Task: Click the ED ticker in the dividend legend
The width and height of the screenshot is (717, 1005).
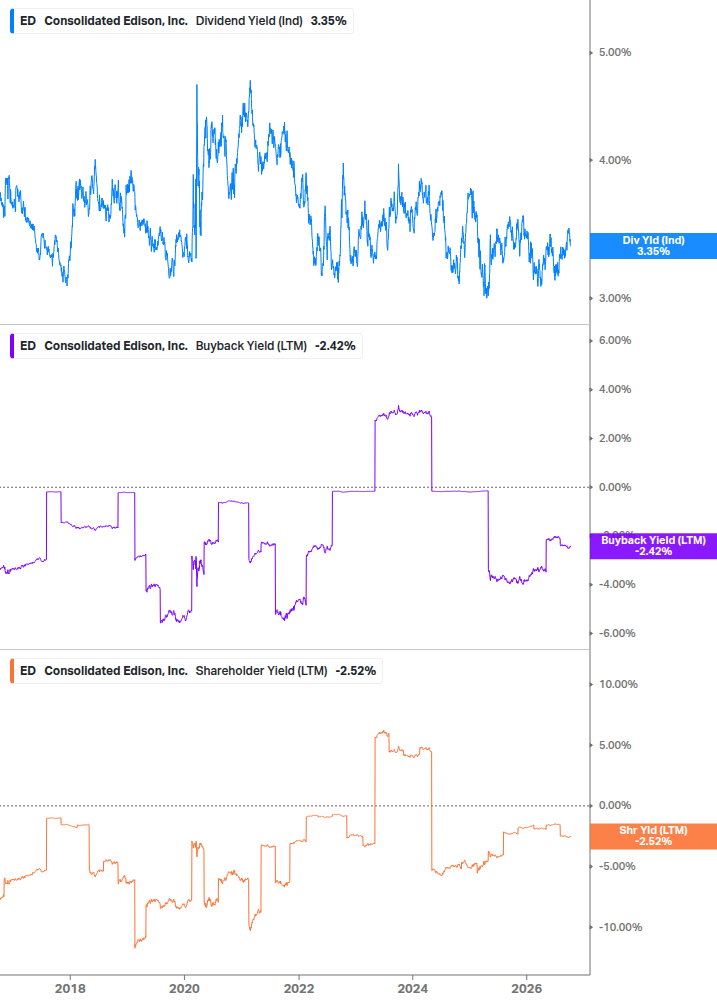Action: click(x=28, y=21)
